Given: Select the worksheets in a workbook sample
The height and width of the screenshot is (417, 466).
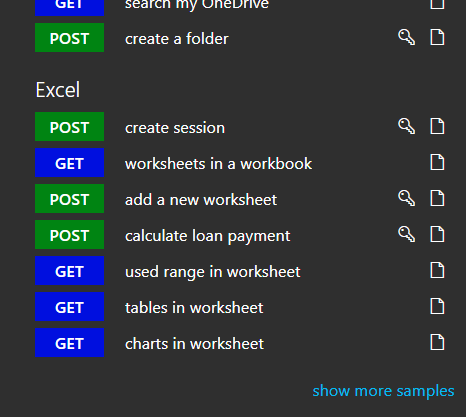Looking at the screenshot, I should tap(218, 164).
